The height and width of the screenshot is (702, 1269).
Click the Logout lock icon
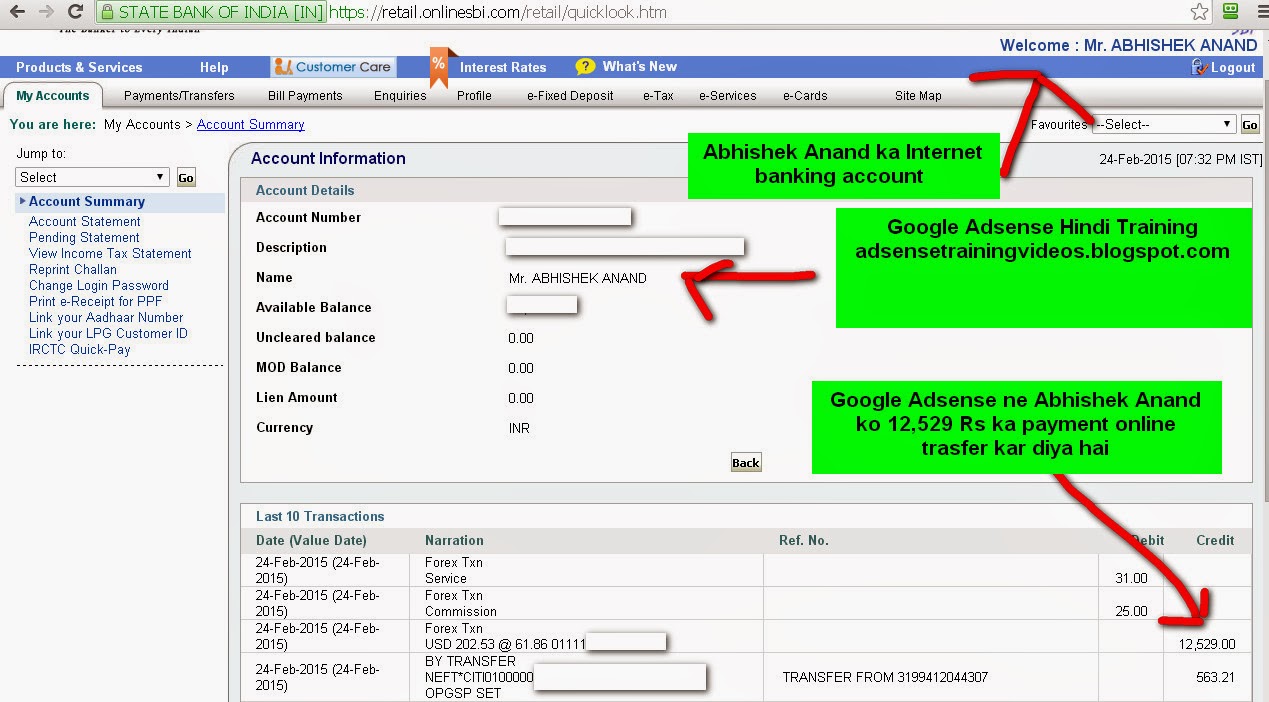tap(1199, 67)
